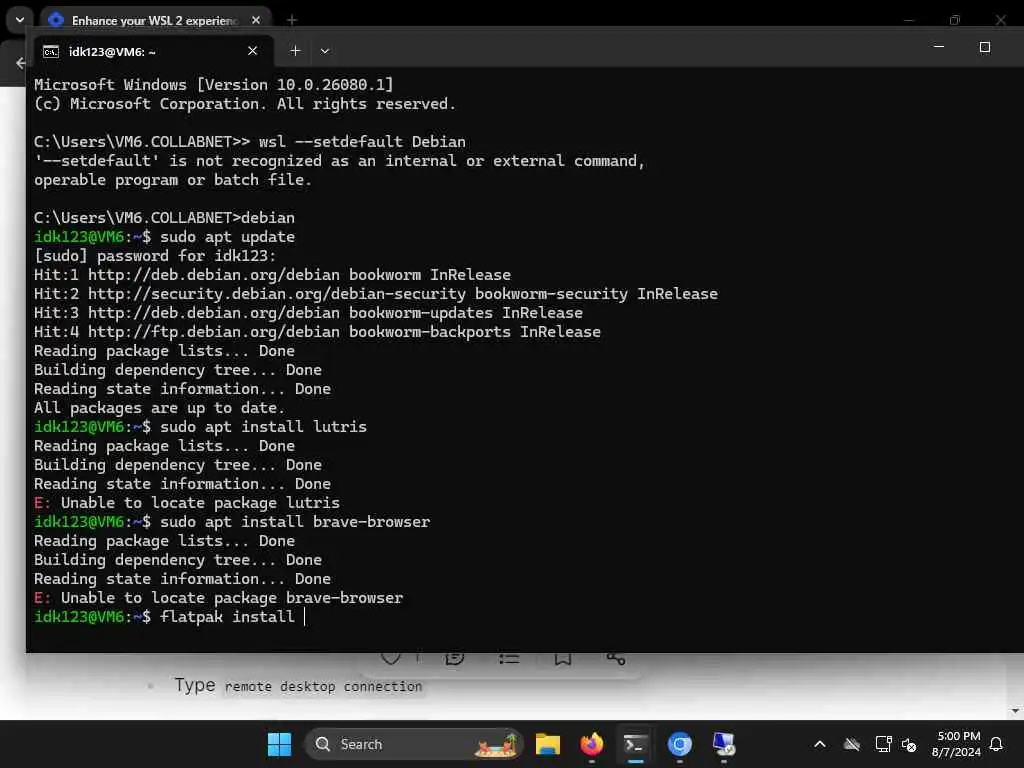Open the muted volume tray icon
The width and height of the screenshot is (1024, 768).
[908, 744]
